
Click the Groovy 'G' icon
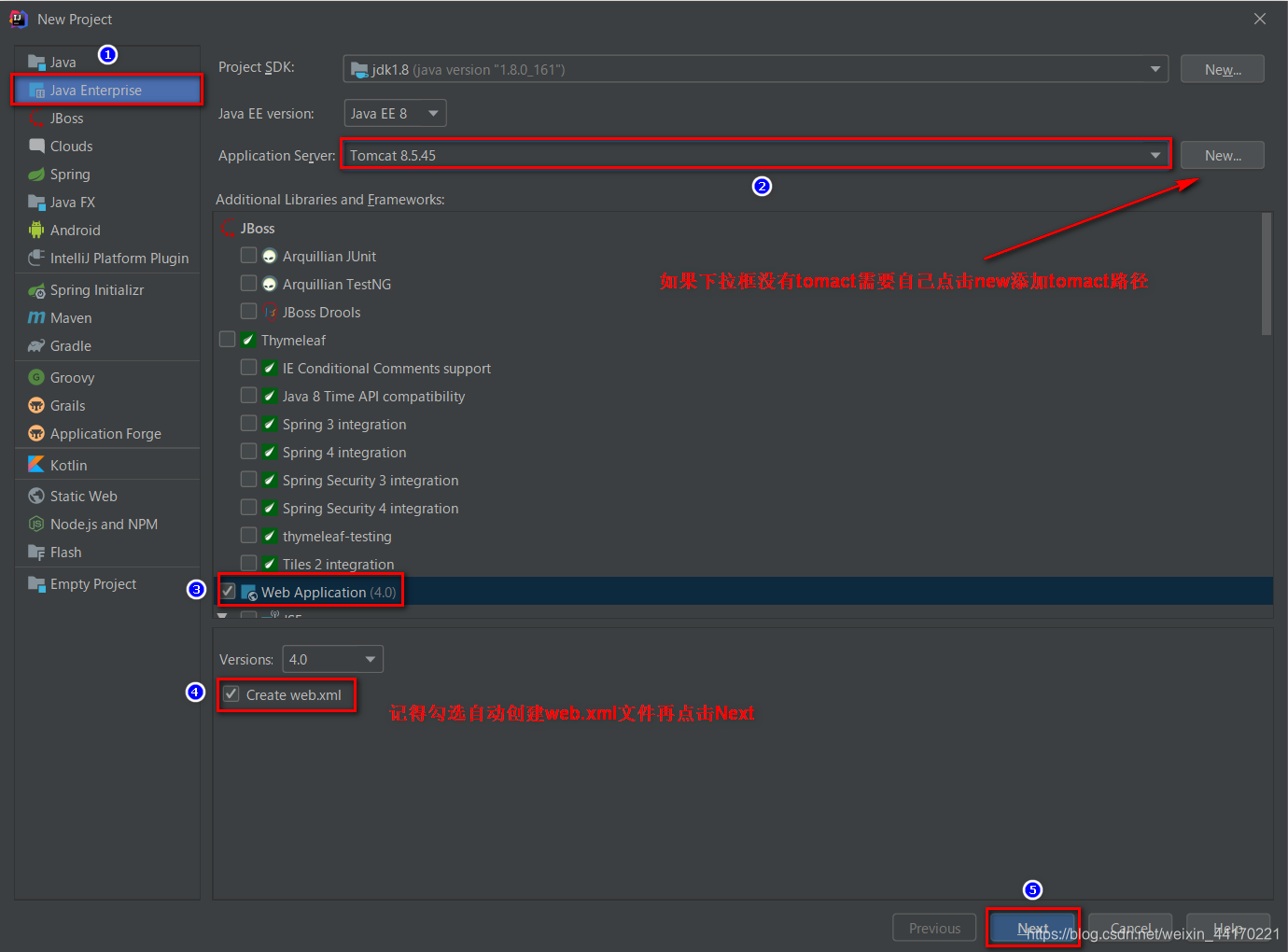(x=36, y=378)
